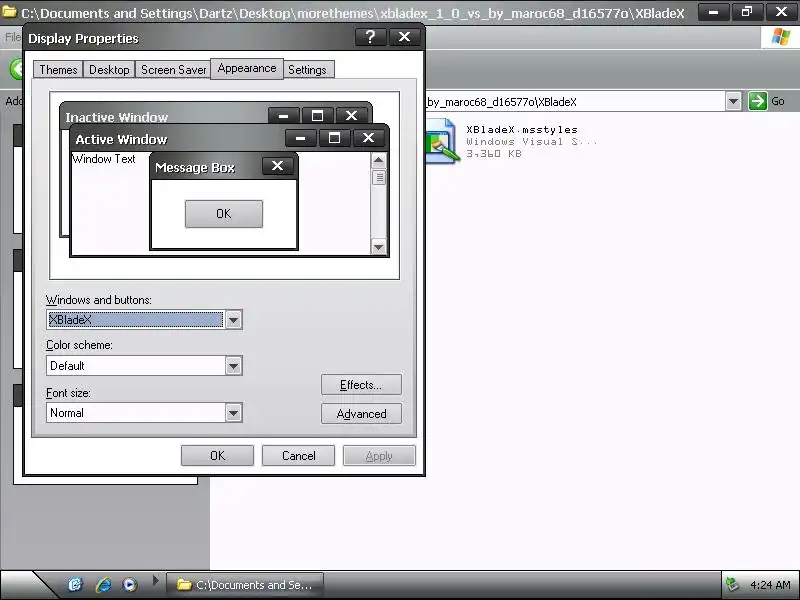Click the Windows flag logo in Explorer
Image resolution: width=800 pixels, height=600 pixels.
[781, 37]
